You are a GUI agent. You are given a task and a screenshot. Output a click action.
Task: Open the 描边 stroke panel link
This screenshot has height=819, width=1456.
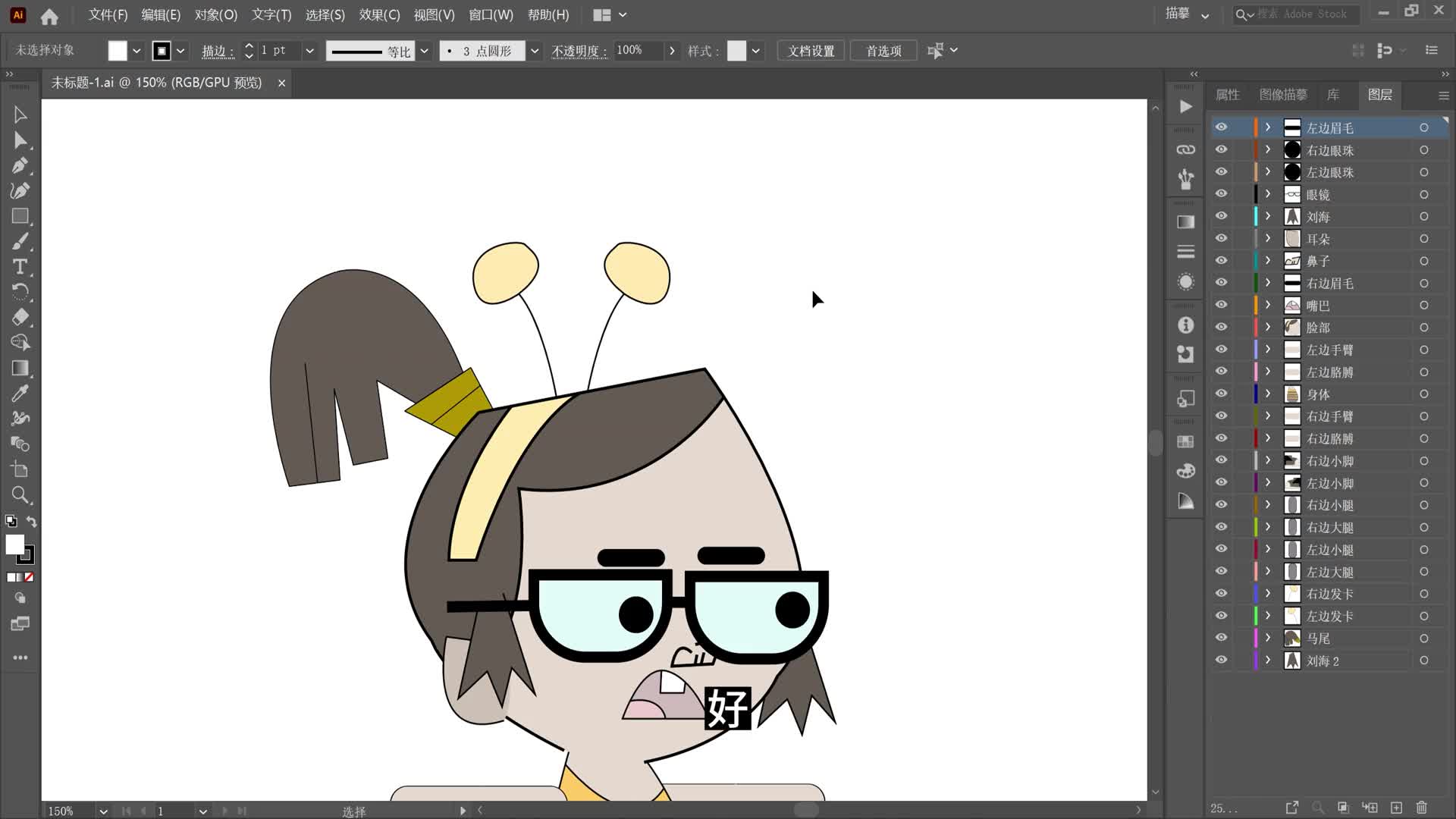[x=218, y=51]
